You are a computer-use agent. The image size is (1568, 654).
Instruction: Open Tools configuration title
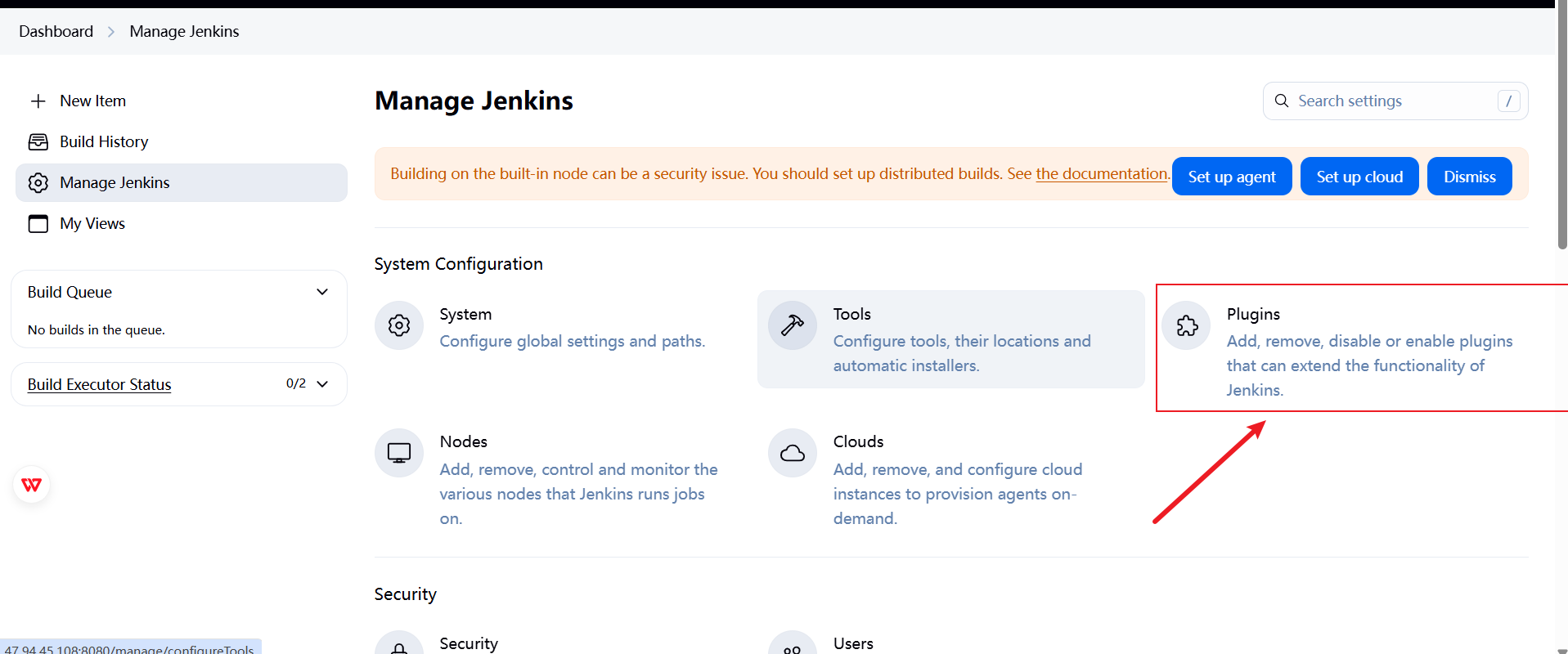851,314
